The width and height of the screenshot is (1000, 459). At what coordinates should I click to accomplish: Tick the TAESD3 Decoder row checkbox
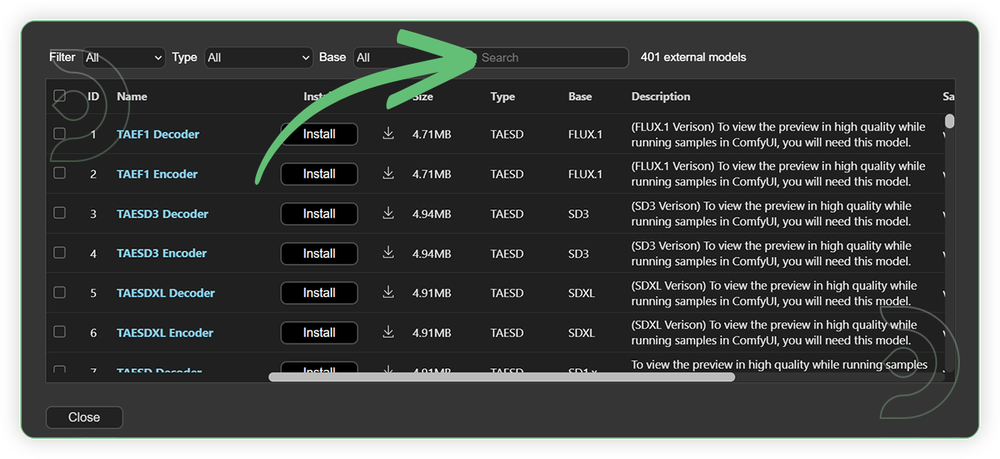tap(59, 213)
